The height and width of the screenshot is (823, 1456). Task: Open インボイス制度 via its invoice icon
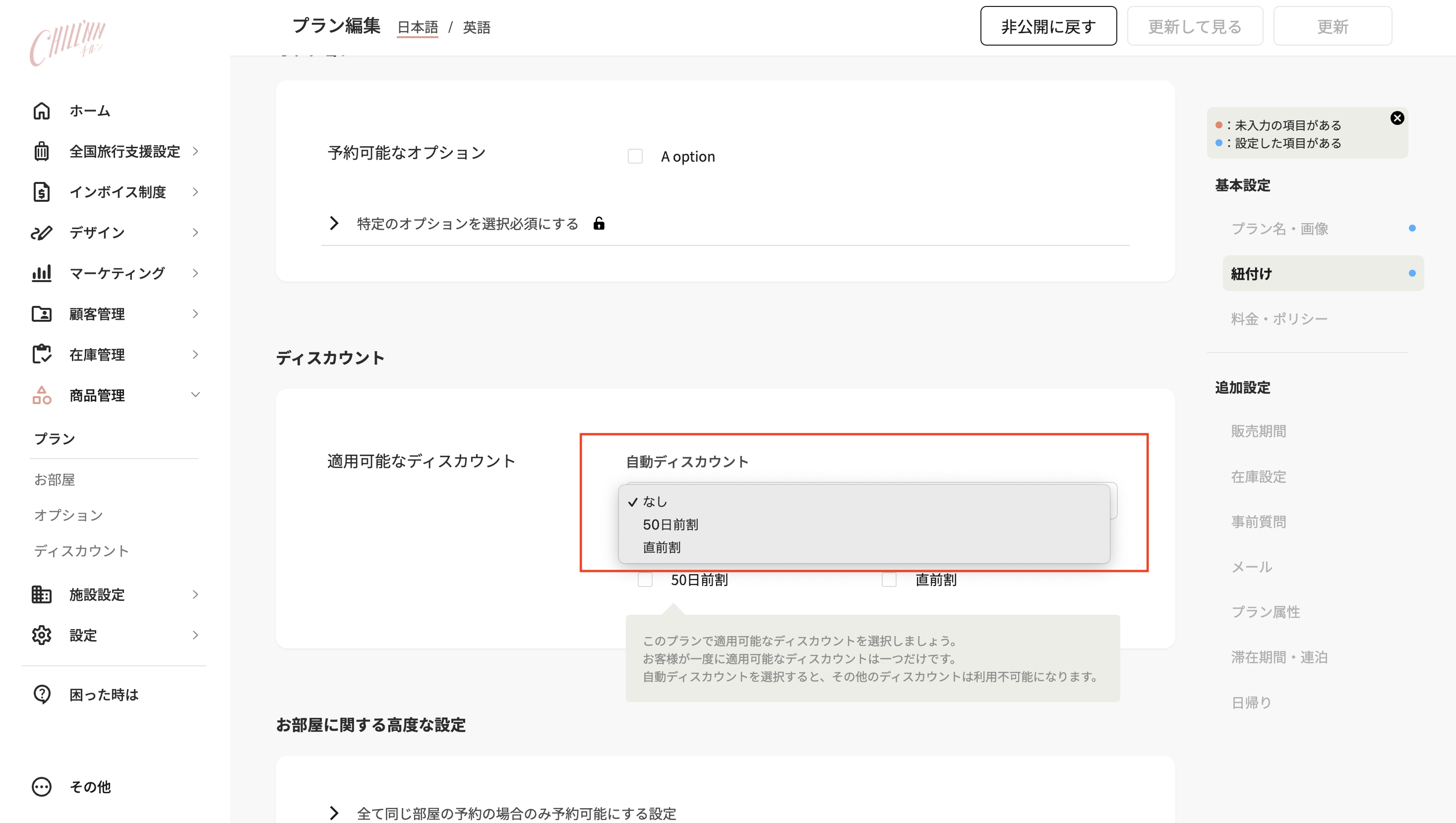pyautogui.click(x=42, y=191)
